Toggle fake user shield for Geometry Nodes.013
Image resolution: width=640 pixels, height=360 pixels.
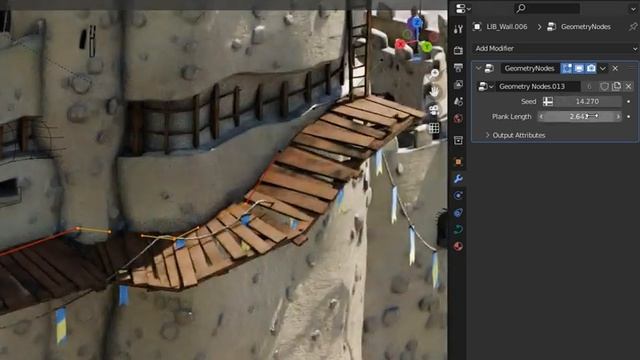coord(604,86)
